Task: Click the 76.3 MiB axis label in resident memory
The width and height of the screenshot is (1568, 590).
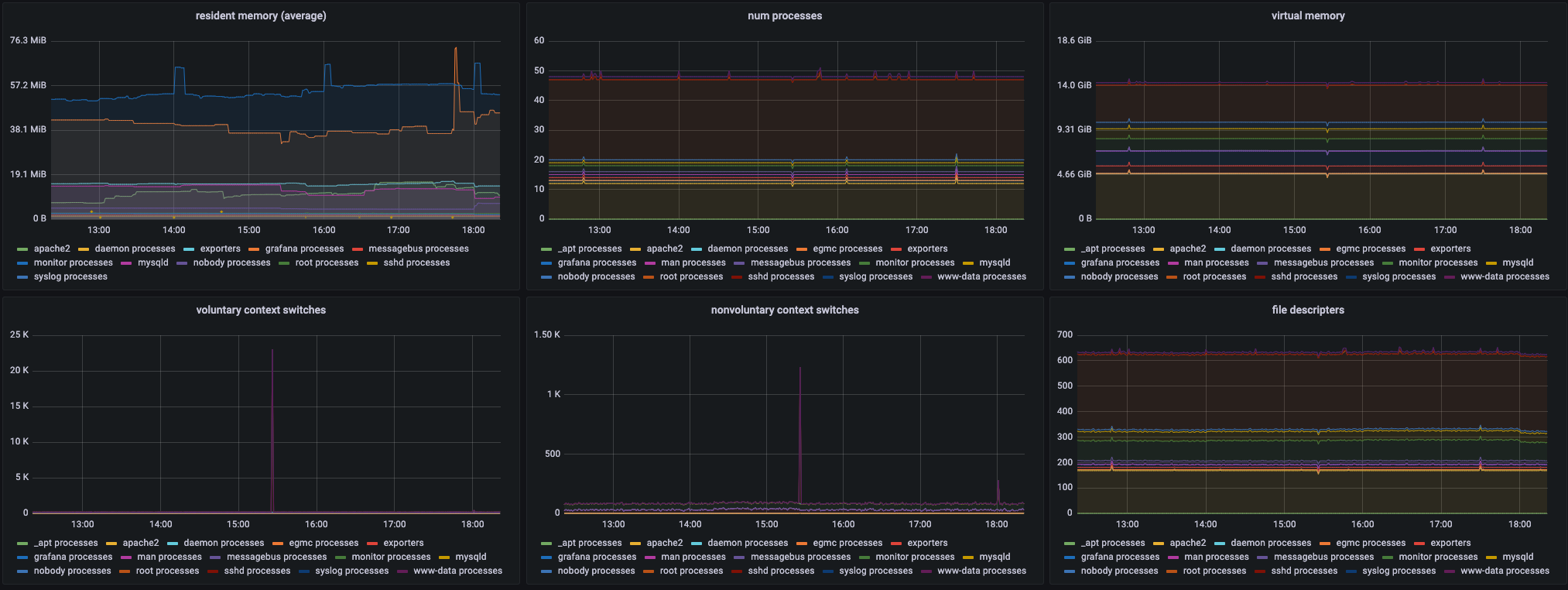Action: pos(28,40)
